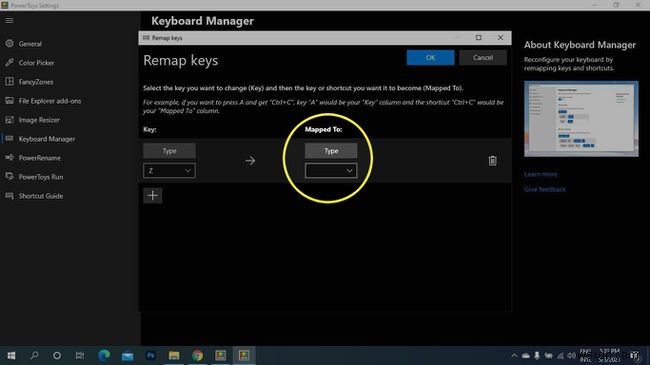Cancel the Remap keys dialog
Image resolution: width=650 pixels, height=365 pixels.
483,58
